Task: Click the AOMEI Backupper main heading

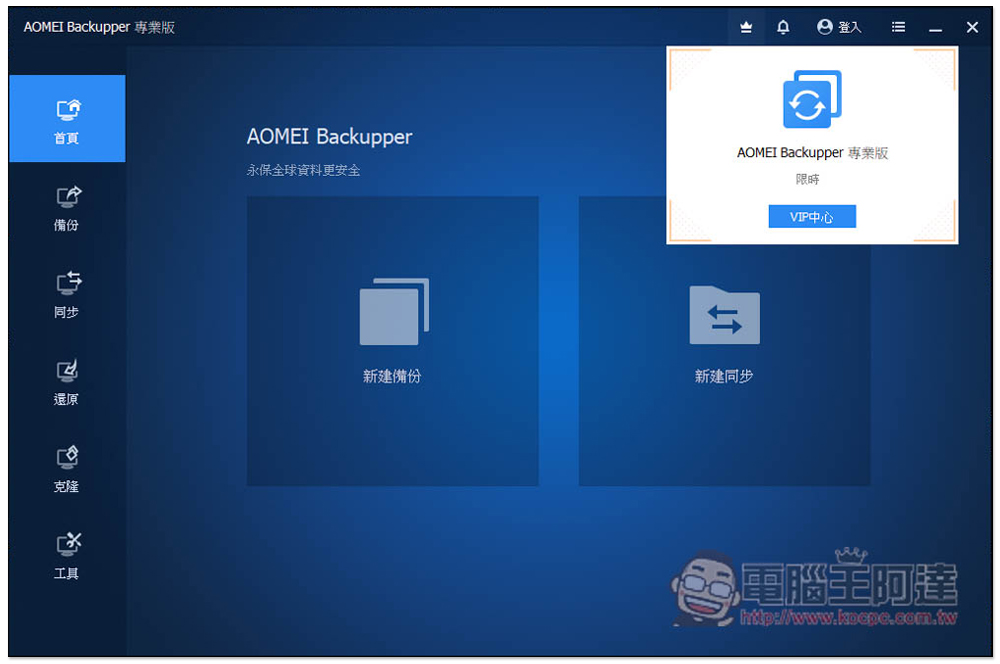Action: click(329, 137)
